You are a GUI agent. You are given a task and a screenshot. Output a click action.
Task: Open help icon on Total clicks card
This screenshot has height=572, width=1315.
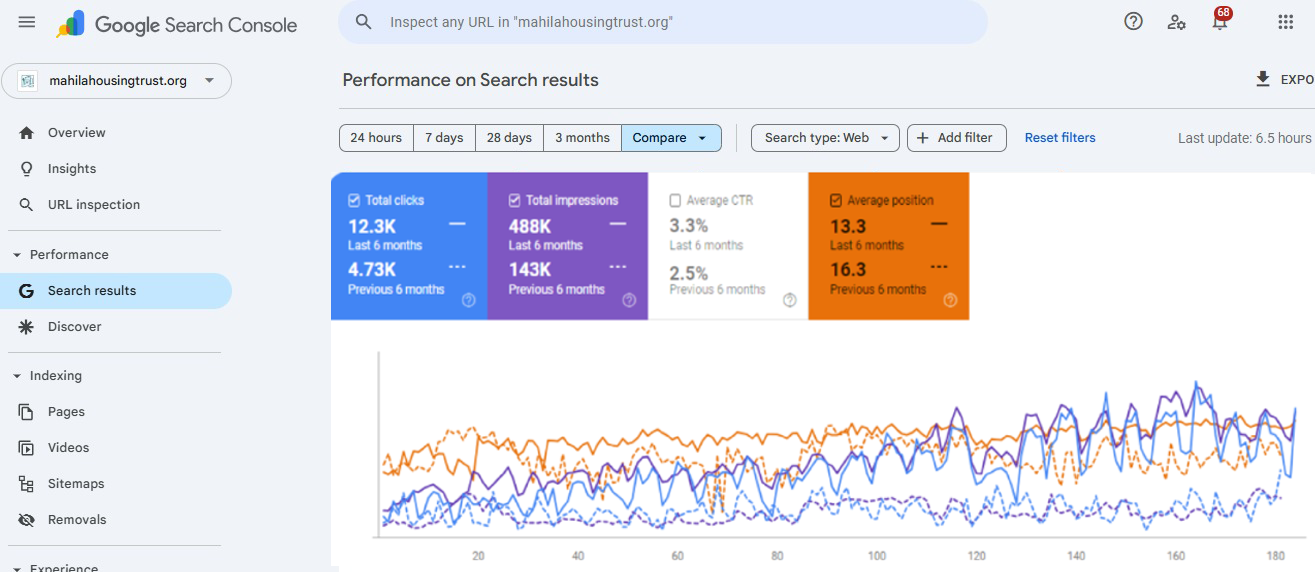click(x=468, y=300)
